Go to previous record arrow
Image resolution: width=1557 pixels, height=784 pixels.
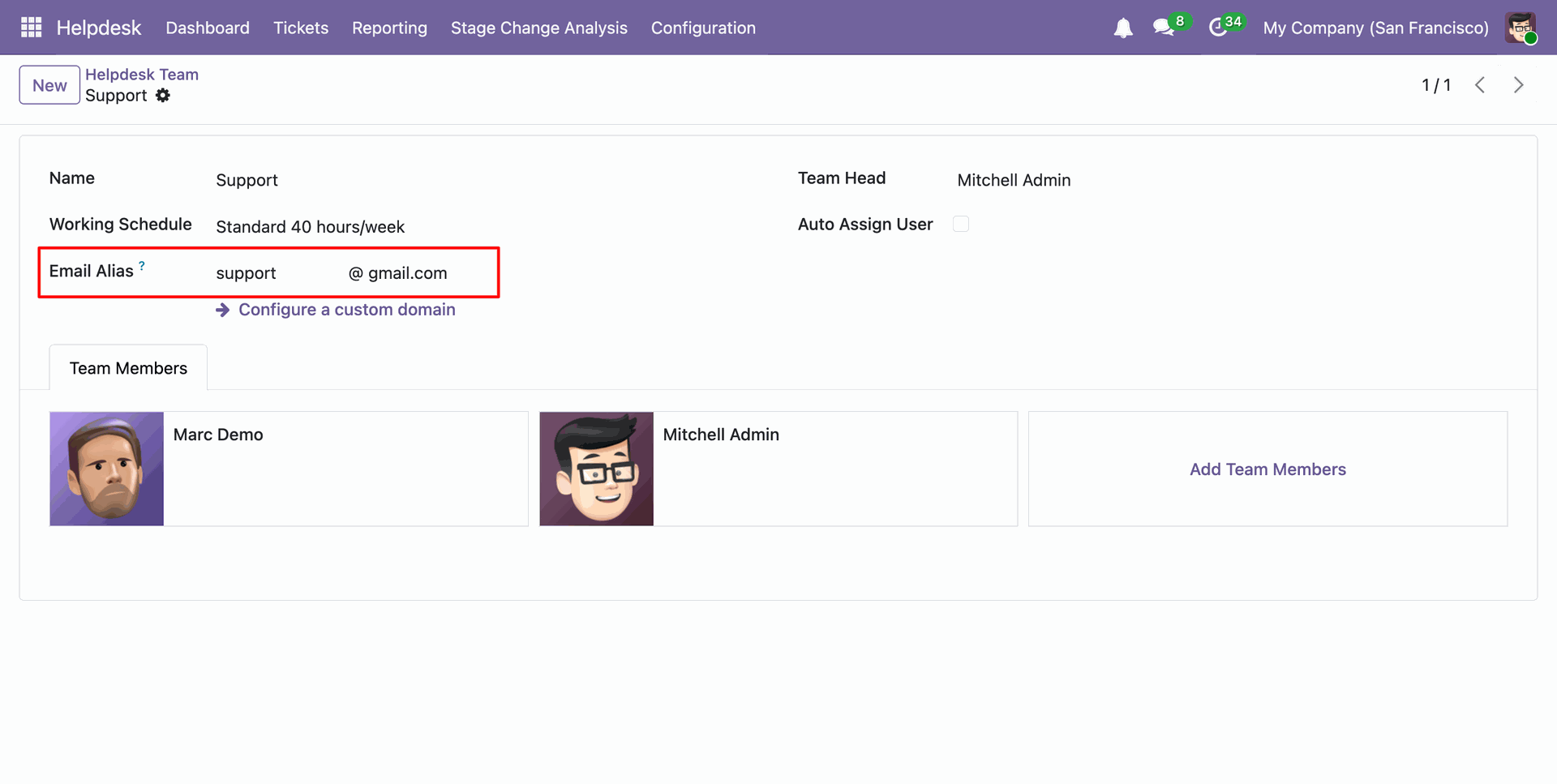(1480, 85)
